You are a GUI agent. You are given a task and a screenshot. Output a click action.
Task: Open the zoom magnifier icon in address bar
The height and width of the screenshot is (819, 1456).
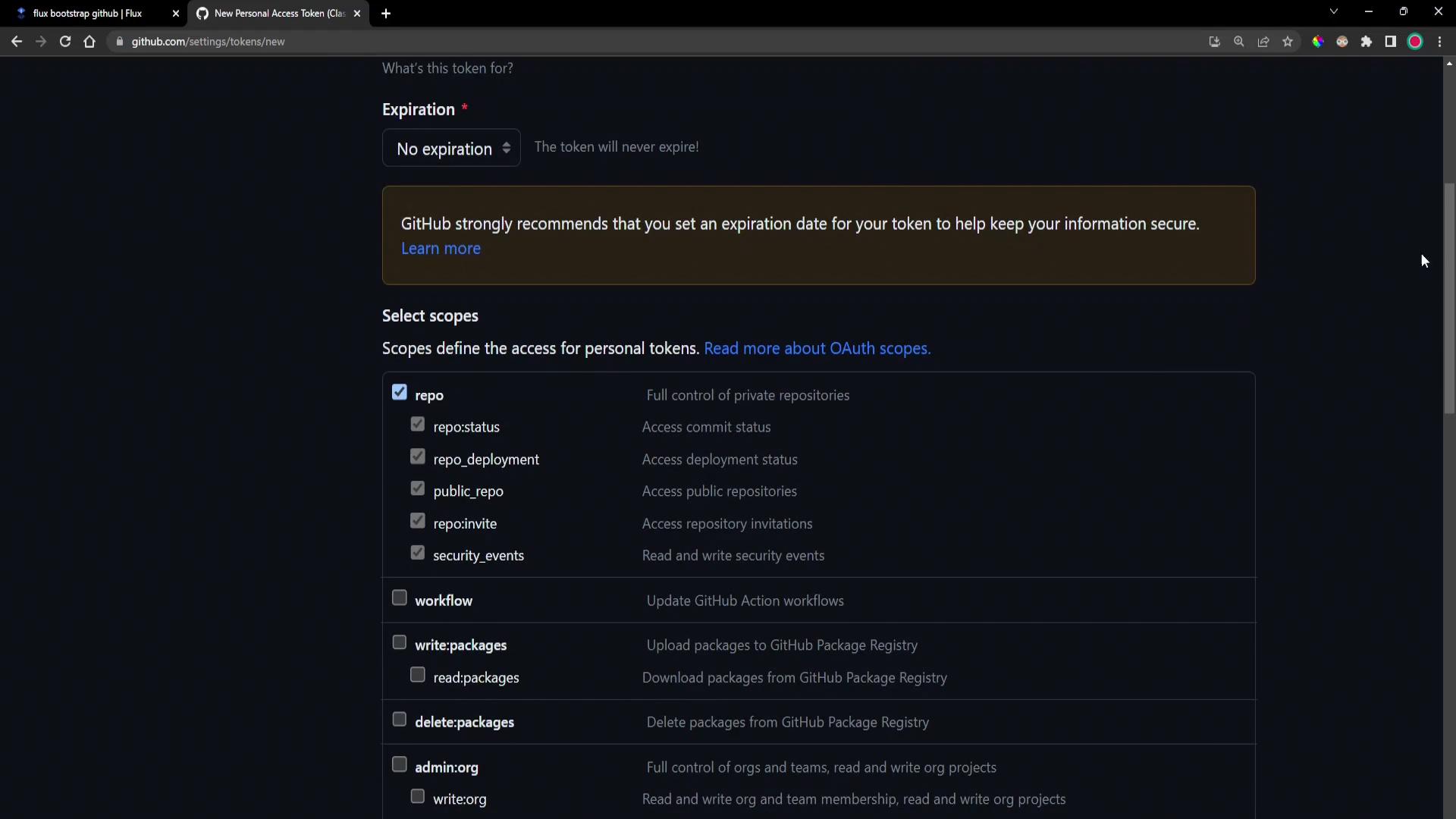click(1238, 42)
